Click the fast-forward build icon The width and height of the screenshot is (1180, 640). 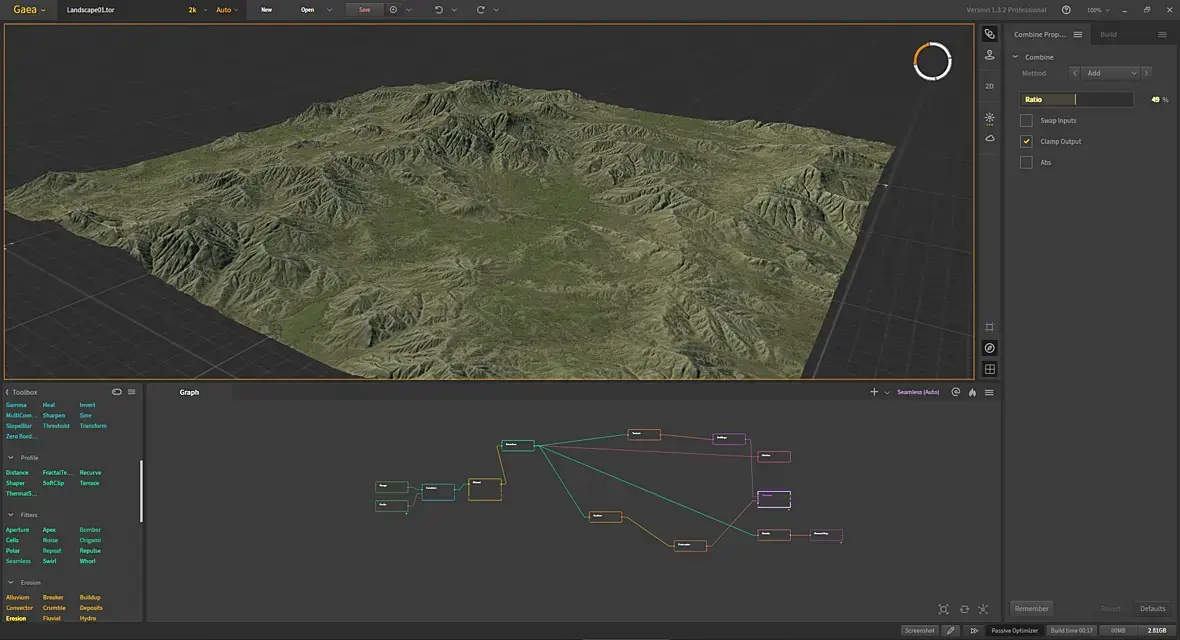pos(974,631)
